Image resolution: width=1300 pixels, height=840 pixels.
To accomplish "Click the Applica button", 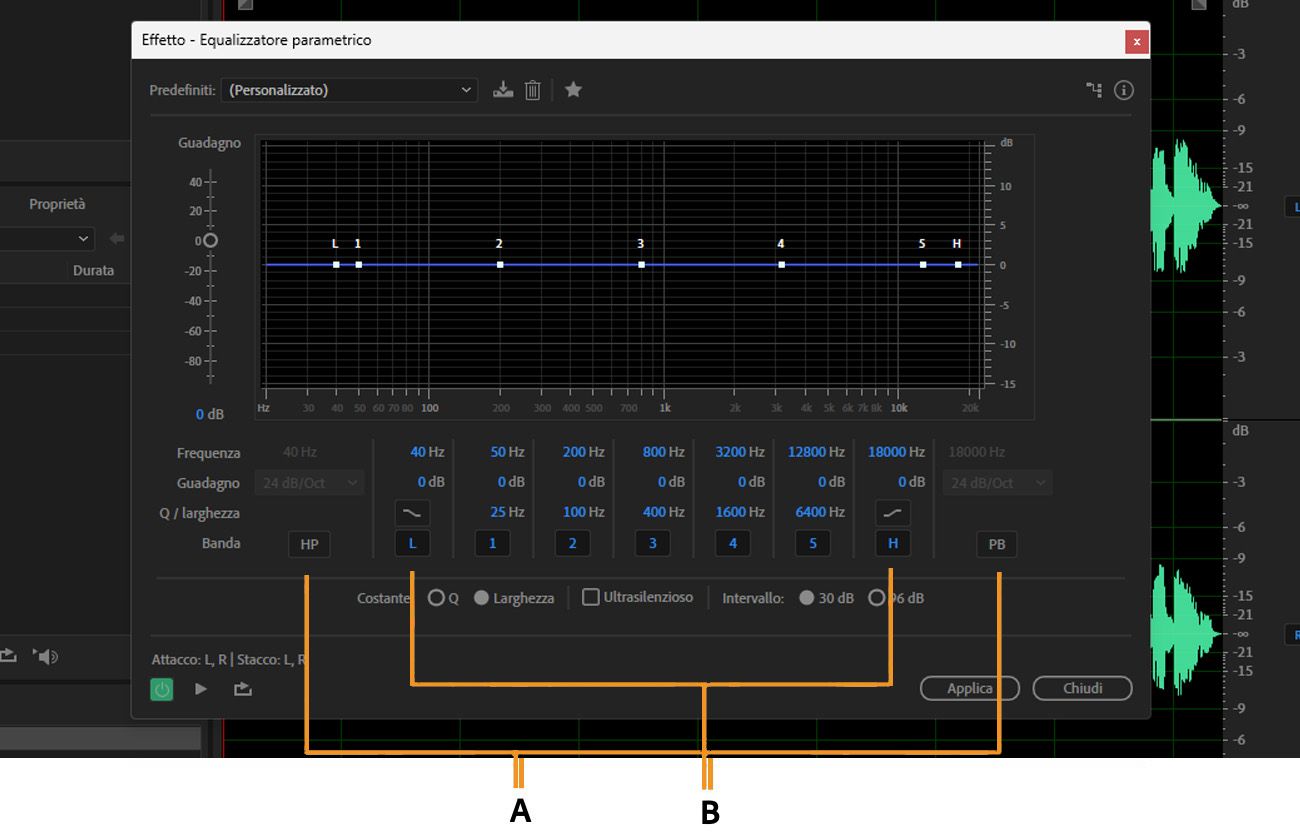I will click(968, 688).
